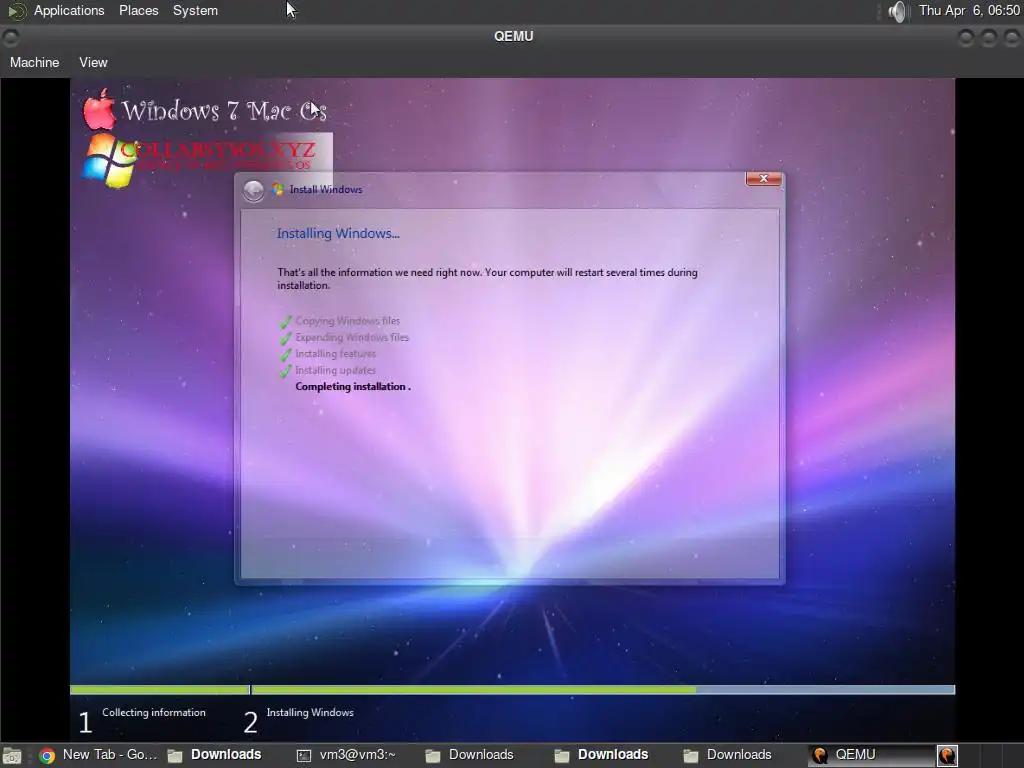1024x768 pixels.
Task: Click 'Installing updates' step text
Action: click(x=336, y=370)
